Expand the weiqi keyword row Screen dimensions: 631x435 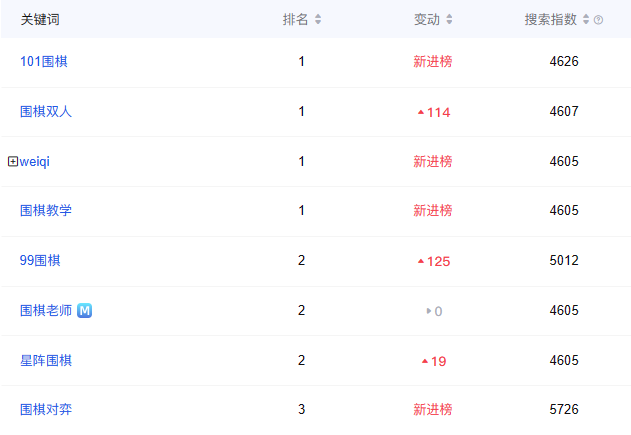[x=13, y=161]
